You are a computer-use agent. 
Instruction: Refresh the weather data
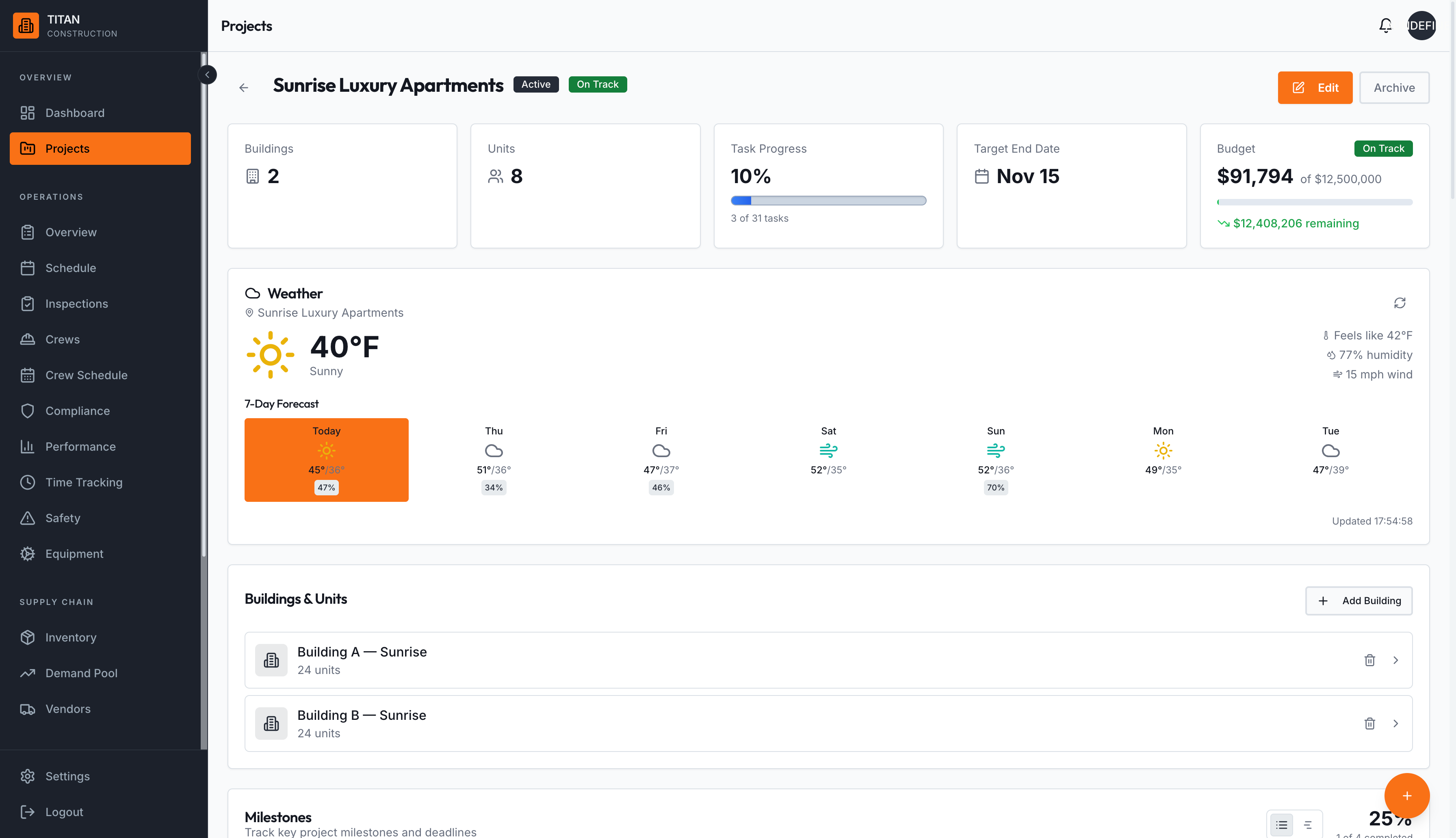1400,303
